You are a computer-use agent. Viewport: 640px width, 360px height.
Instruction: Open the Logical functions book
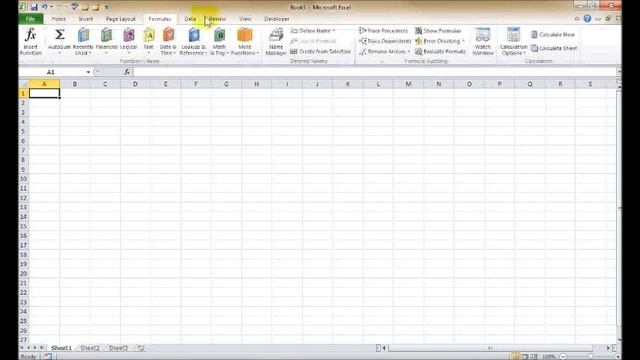[x=129, y=41]
